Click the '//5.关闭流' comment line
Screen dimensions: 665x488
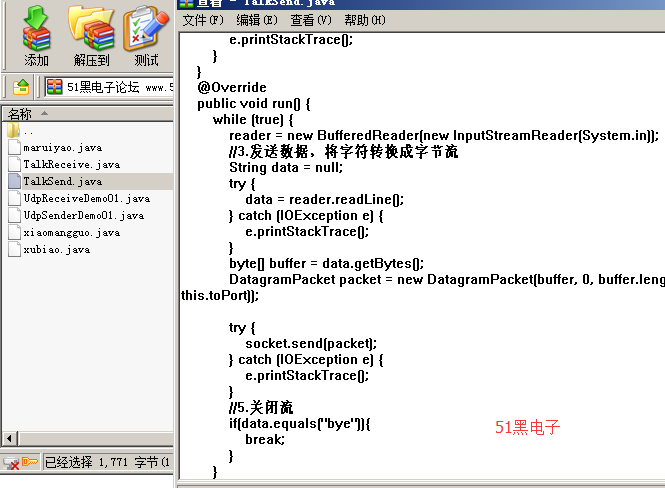[261, 407]
